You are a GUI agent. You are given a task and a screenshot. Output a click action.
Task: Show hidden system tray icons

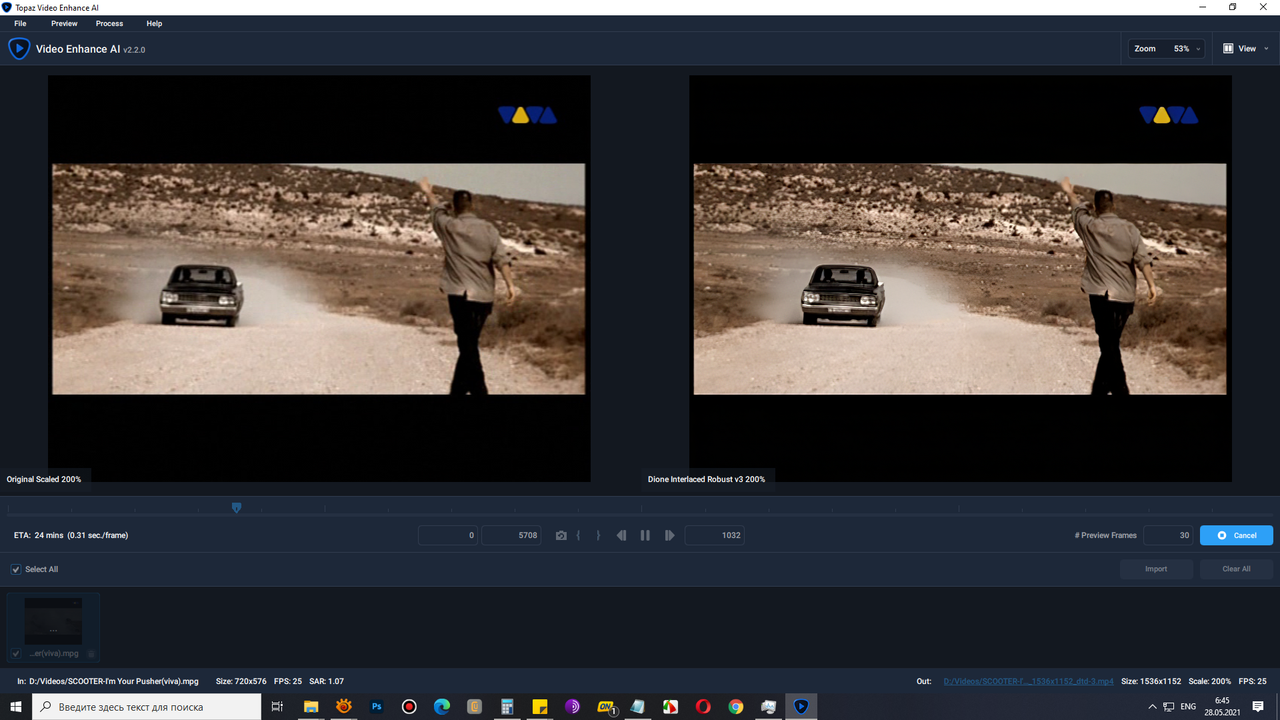[x=1153, y=706]
